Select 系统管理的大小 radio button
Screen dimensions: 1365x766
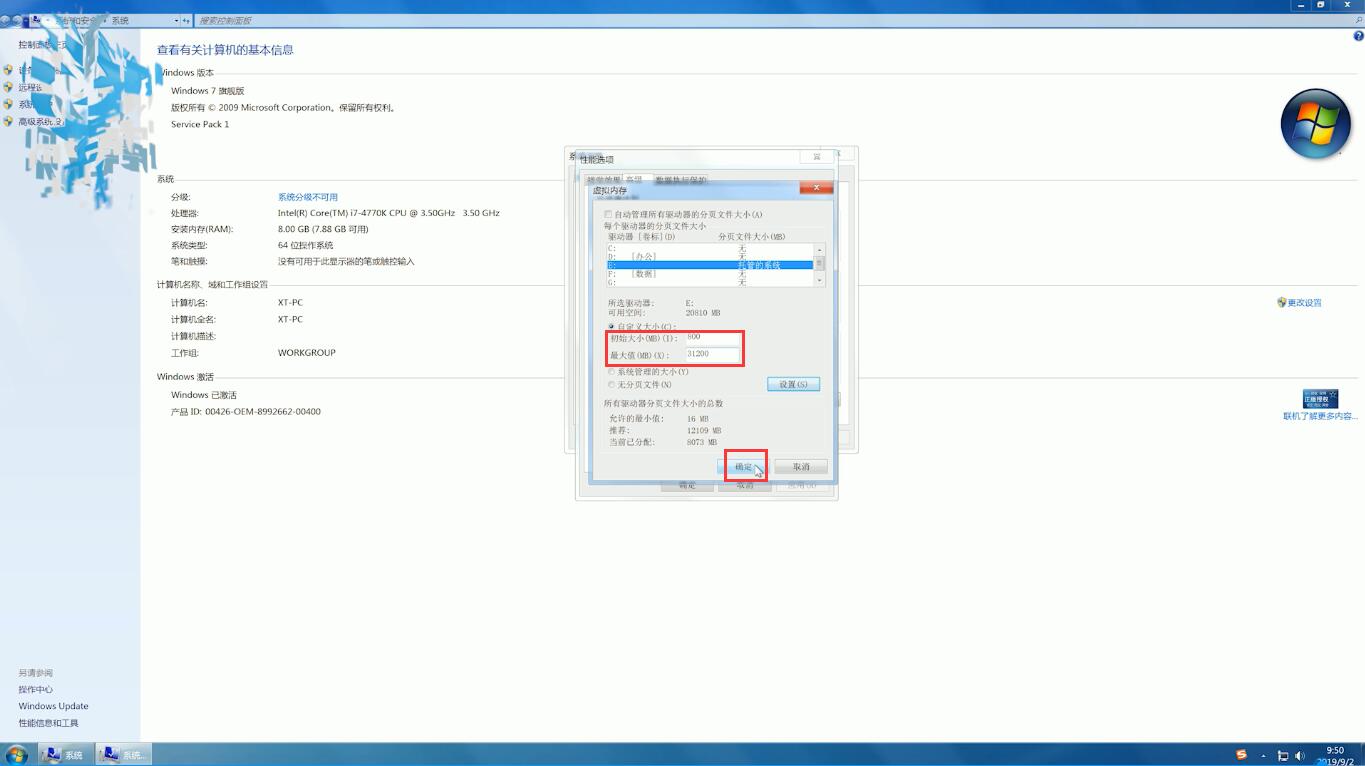[x=611, y=372]
